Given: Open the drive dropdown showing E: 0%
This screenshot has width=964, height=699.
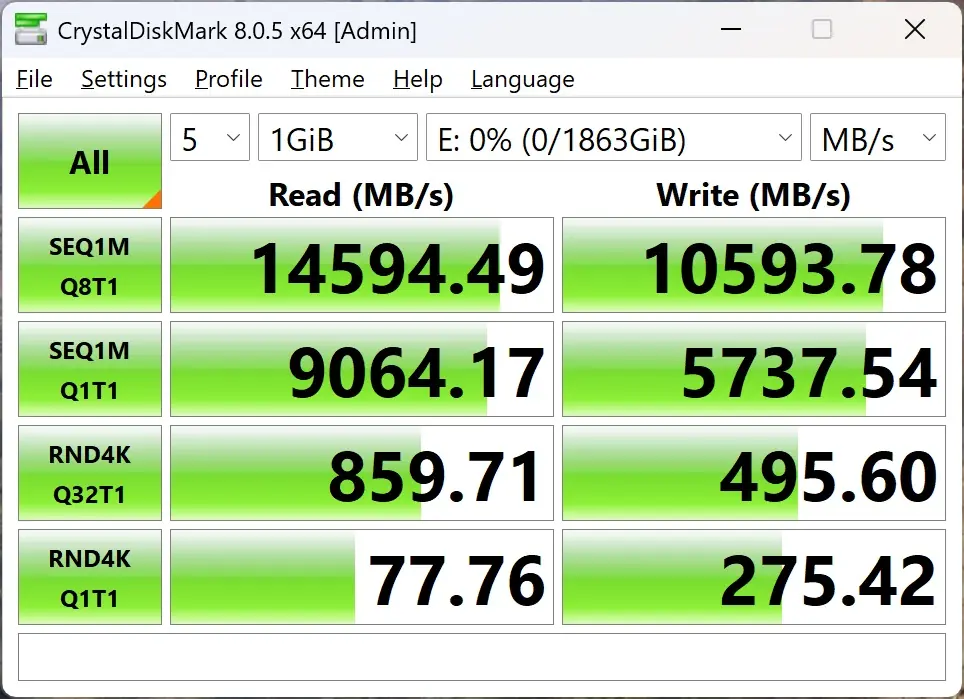Looking at the screenshot, I should tap(614, 137).
